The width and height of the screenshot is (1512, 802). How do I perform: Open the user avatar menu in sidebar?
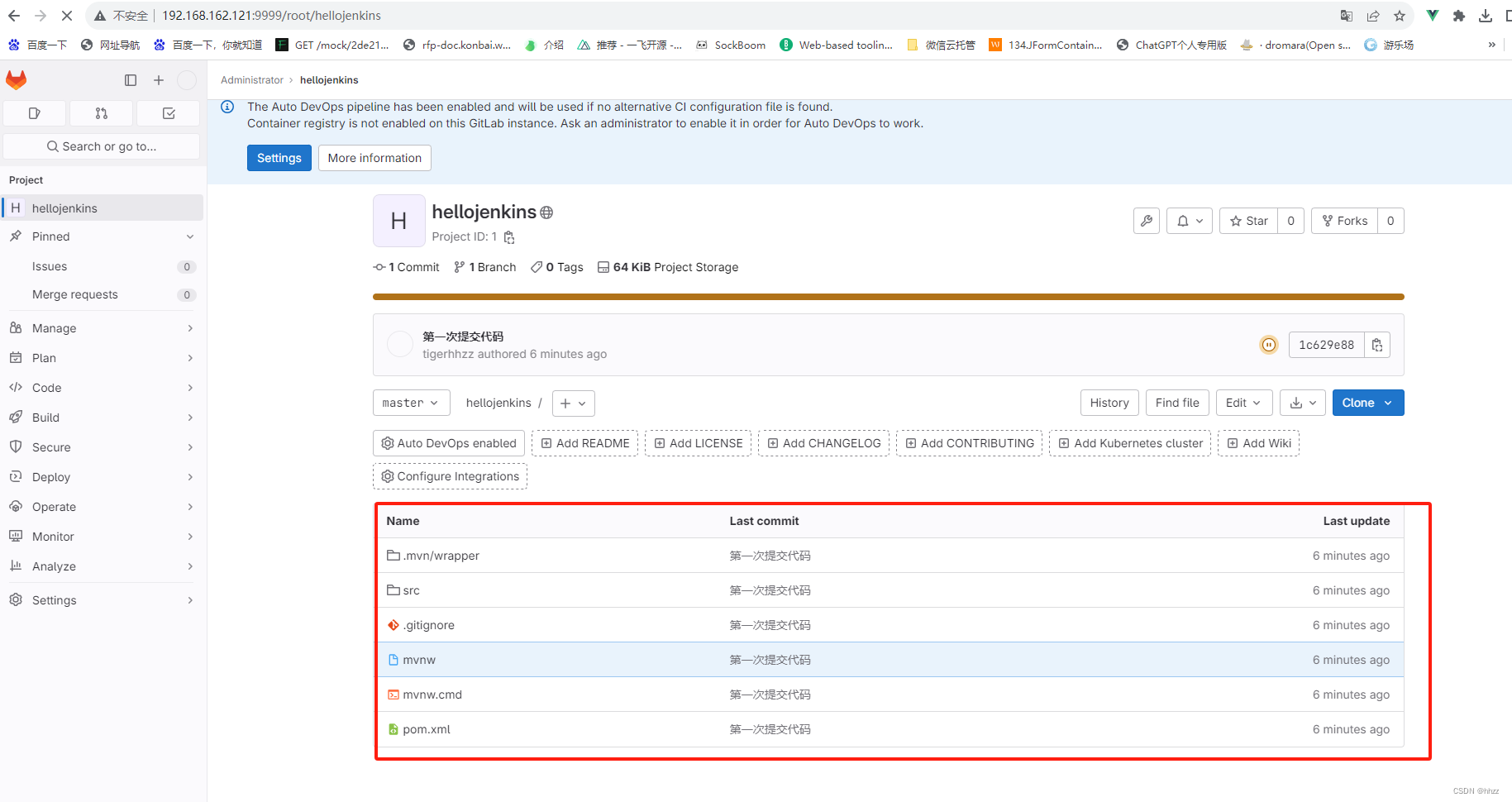[188, 80]
